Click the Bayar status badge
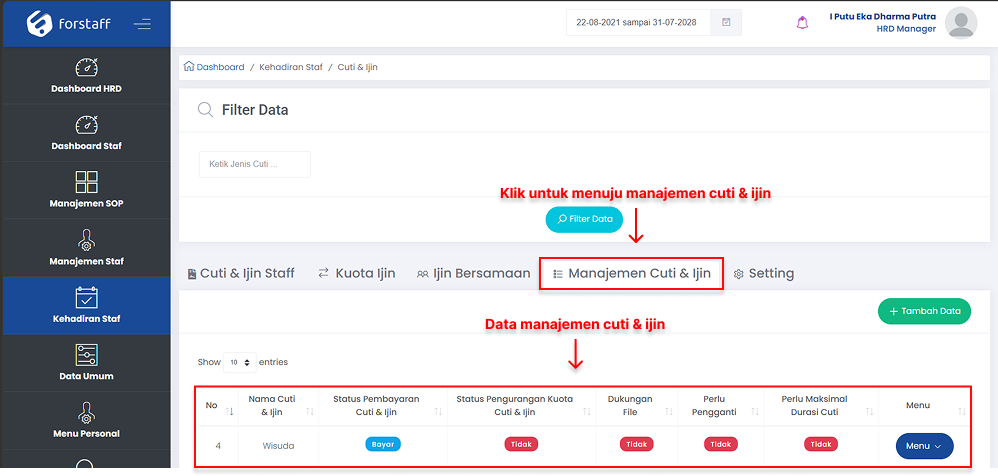Image resolution: width=998 pixels, height=476 pixels. pos(383,444)
